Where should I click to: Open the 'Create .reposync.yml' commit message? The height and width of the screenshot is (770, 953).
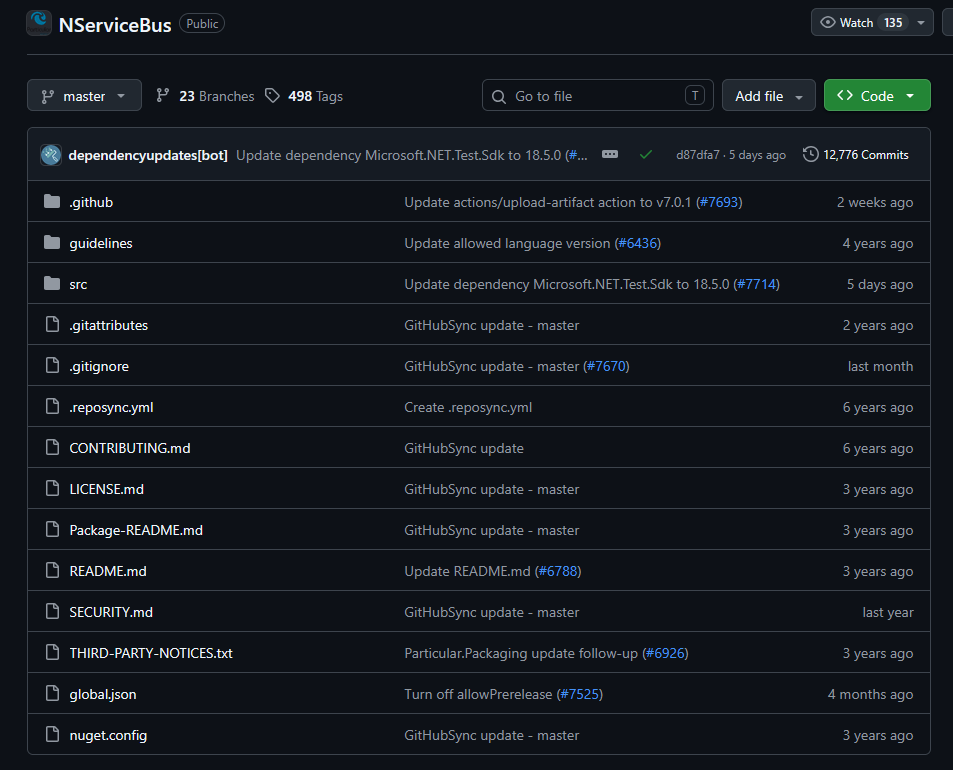click(x=468, y=407)
